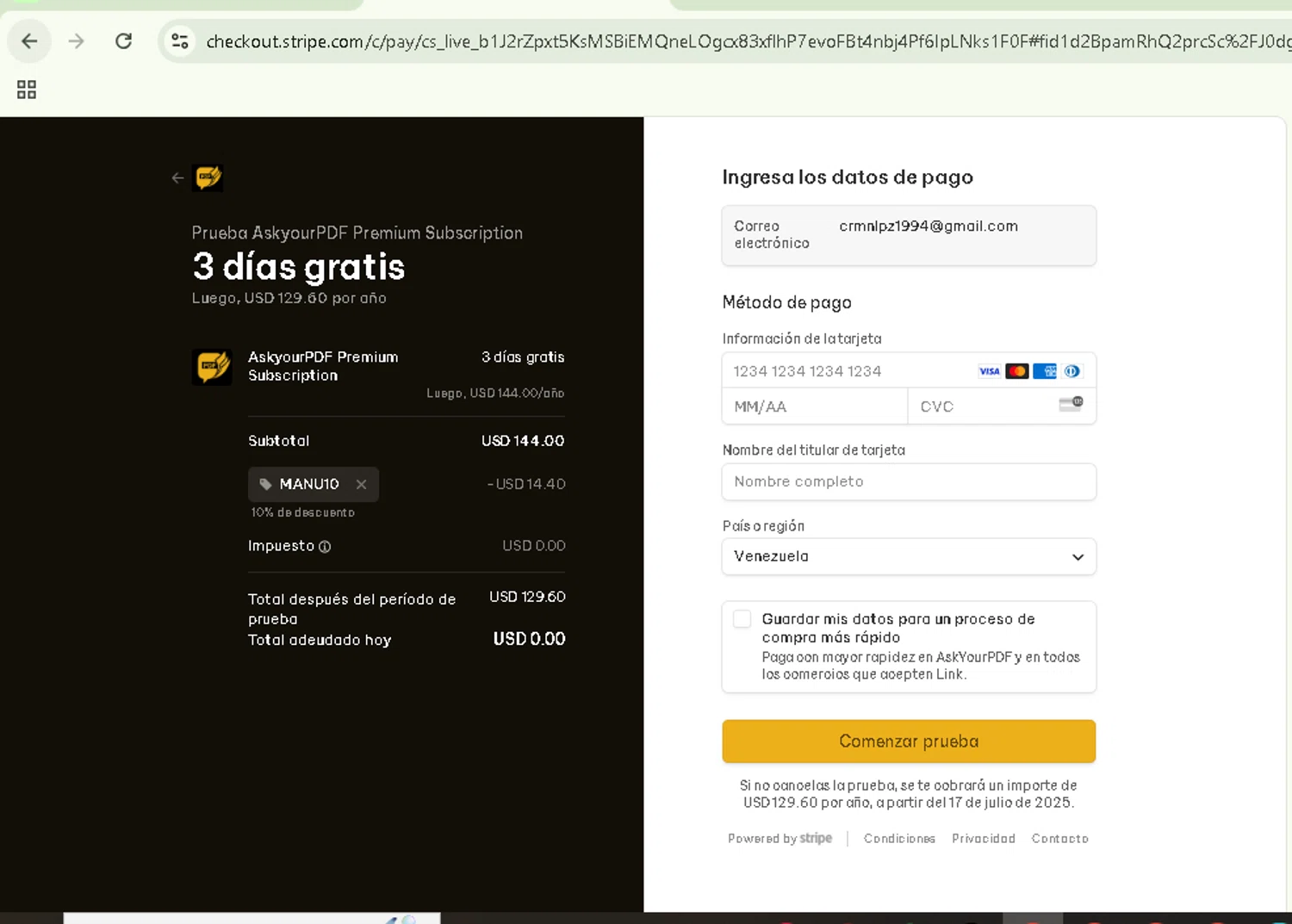
Task: Open the País o región dropdown
Action: point(909,556)
